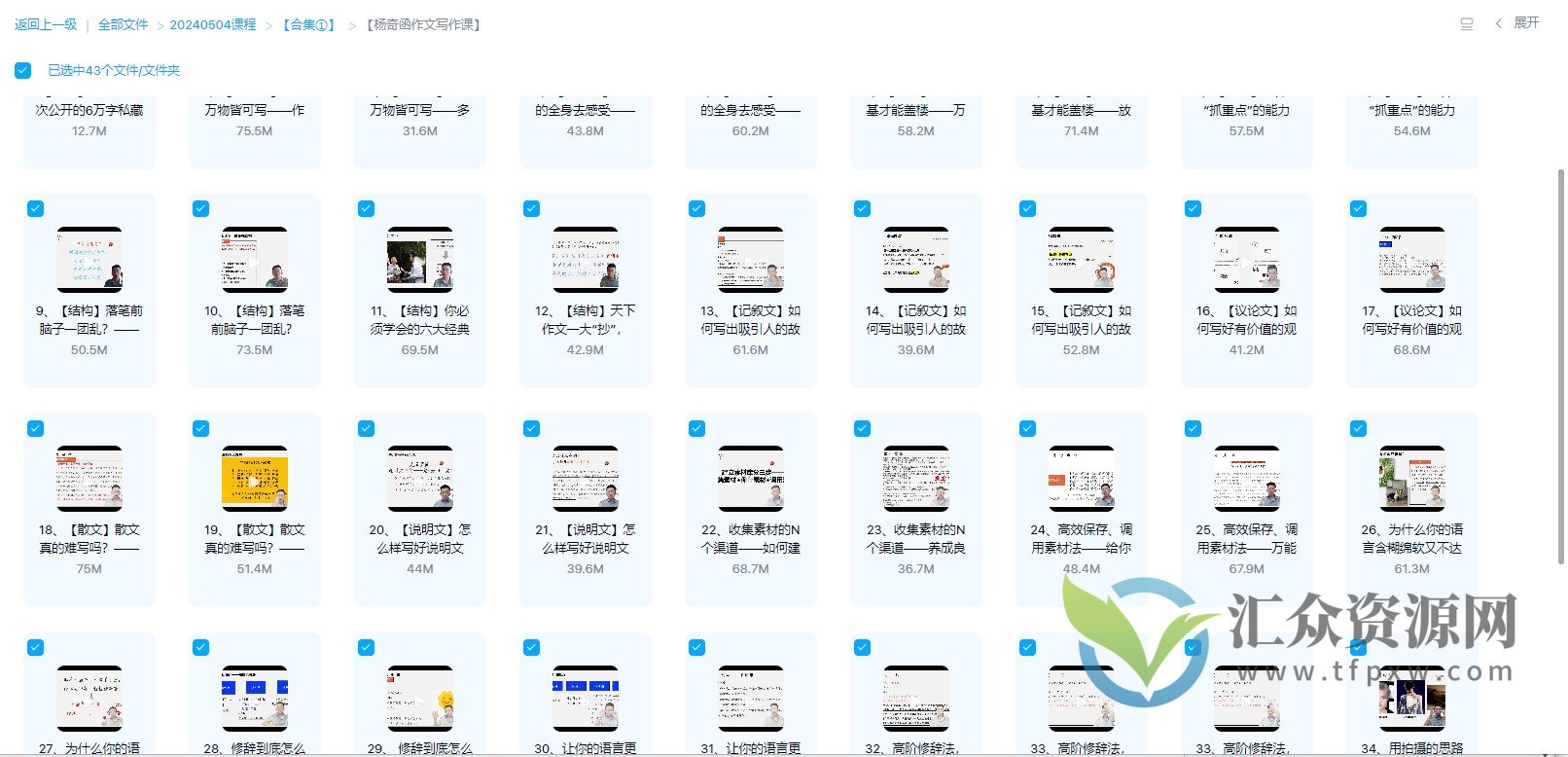Uncheck checkbox for file 24 高效保存
1568x757 pixels.
point(1027,428)
